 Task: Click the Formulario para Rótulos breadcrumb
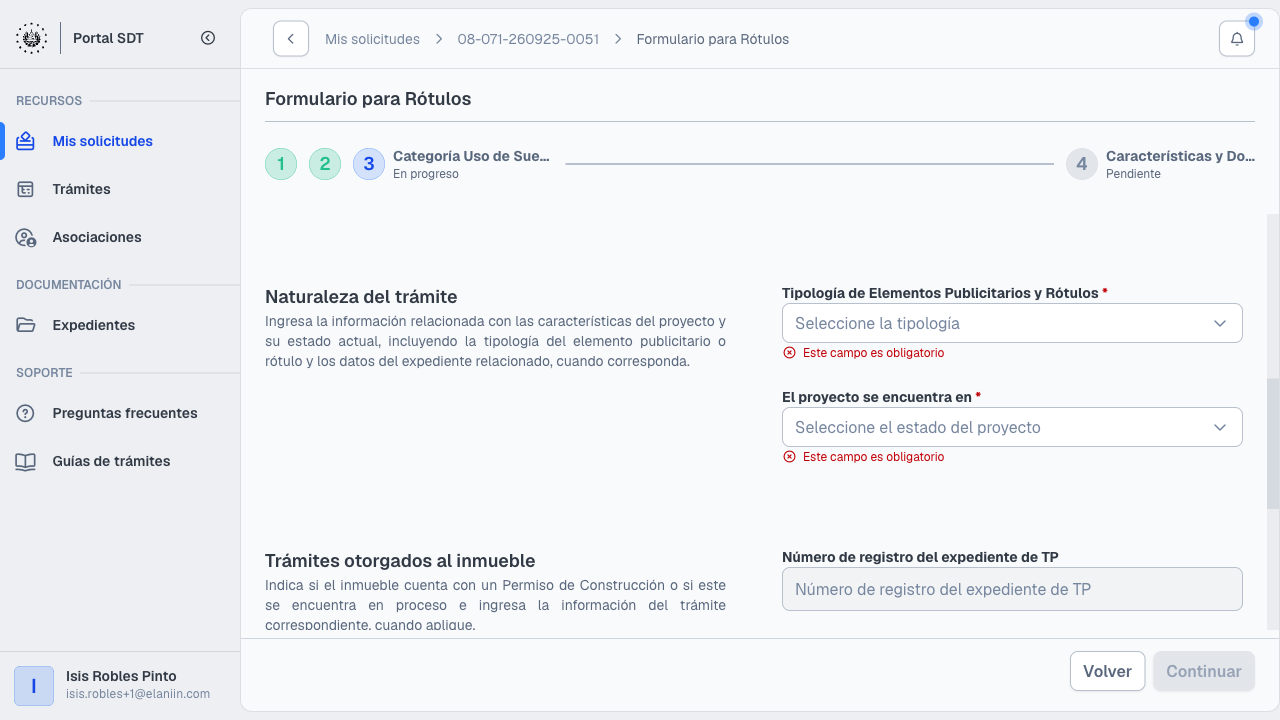tap(713, 39)
